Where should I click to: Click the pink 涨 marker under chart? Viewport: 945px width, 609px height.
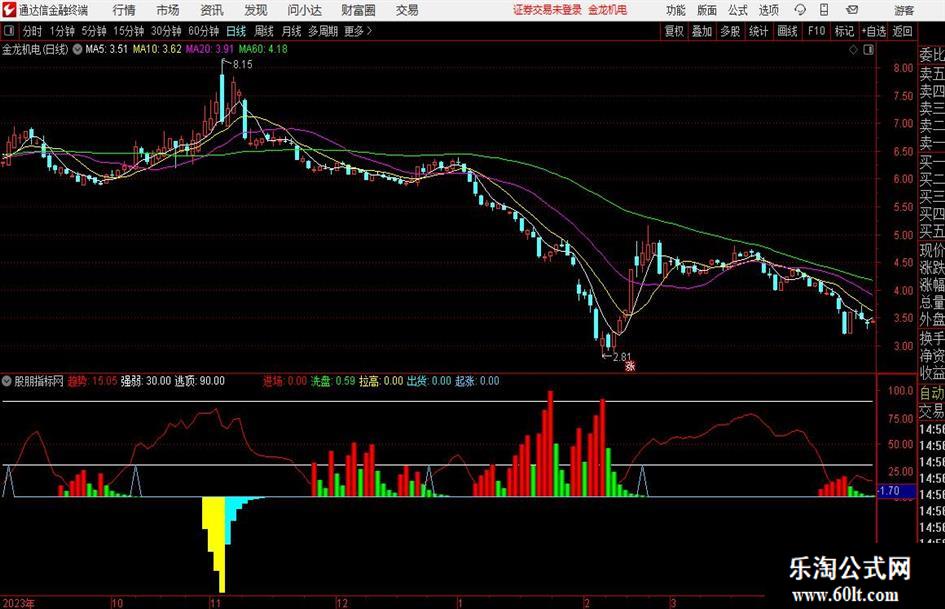(x=630, y=365)
